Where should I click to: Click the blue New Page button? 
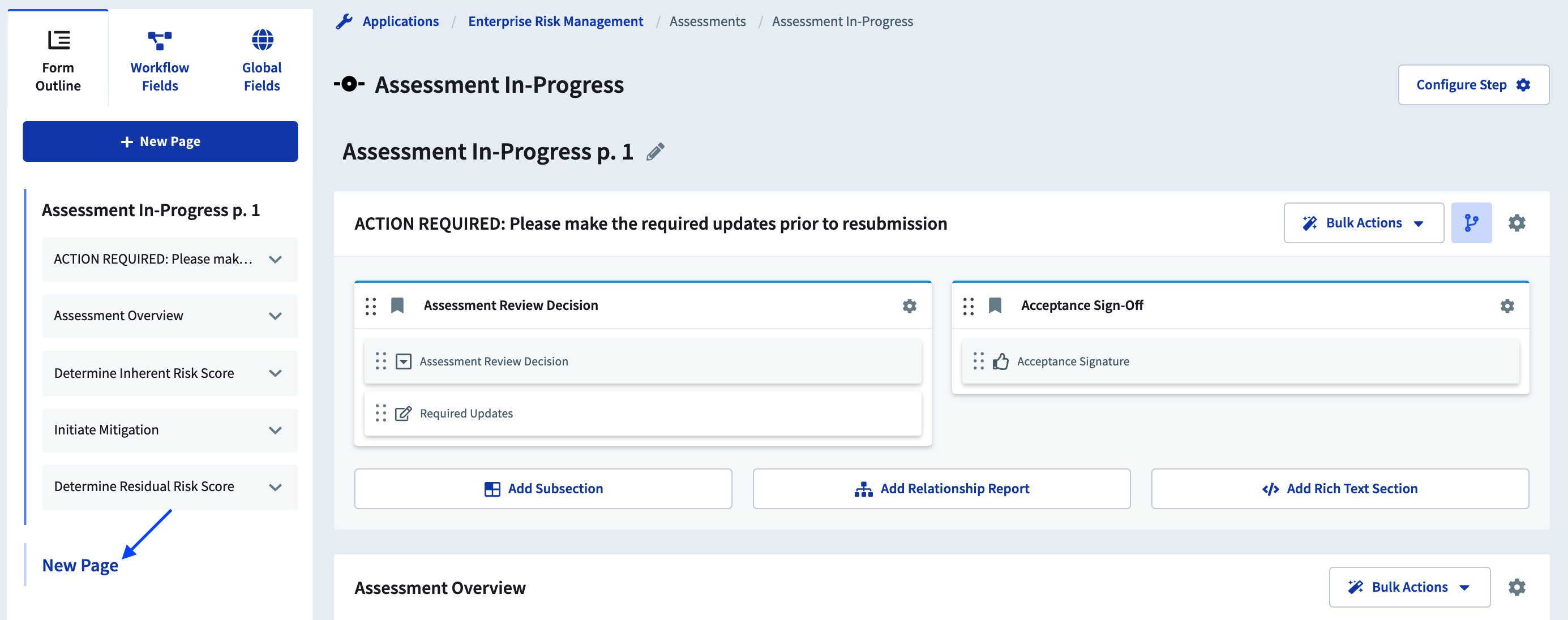[x=160, y=141]
